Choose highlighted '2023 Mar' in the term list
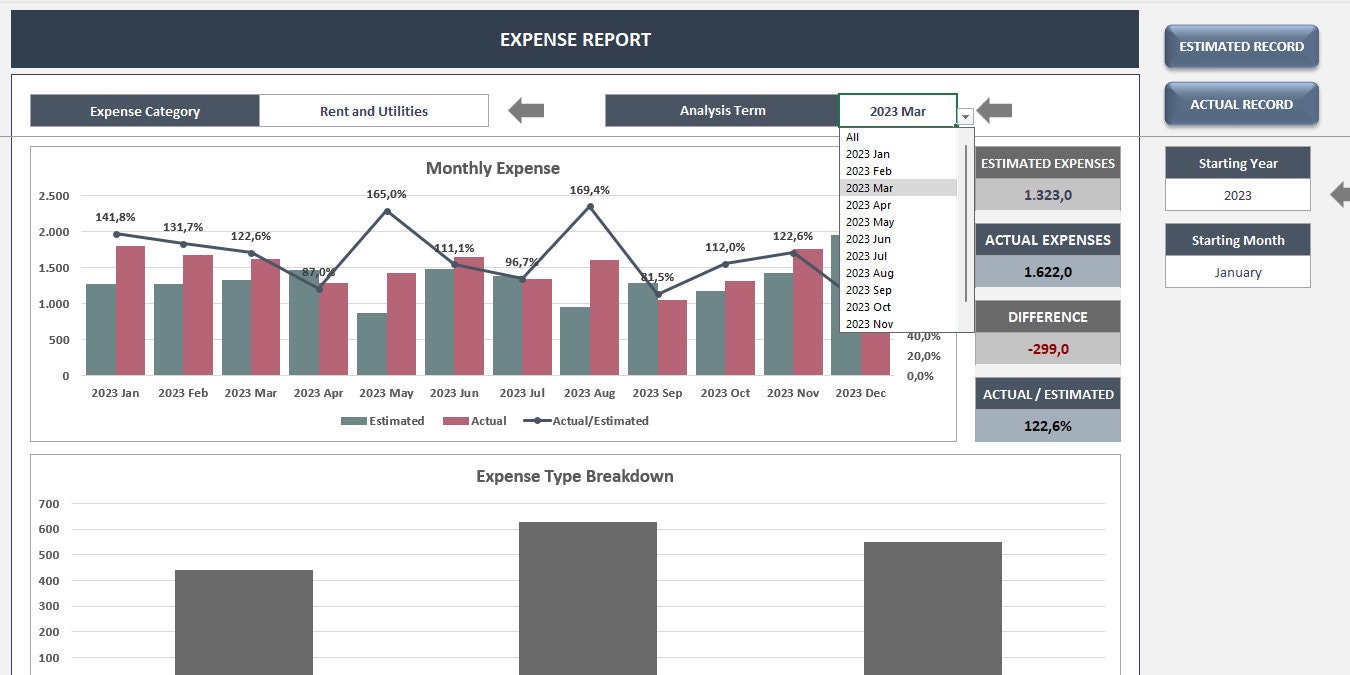 coord(899,188)
